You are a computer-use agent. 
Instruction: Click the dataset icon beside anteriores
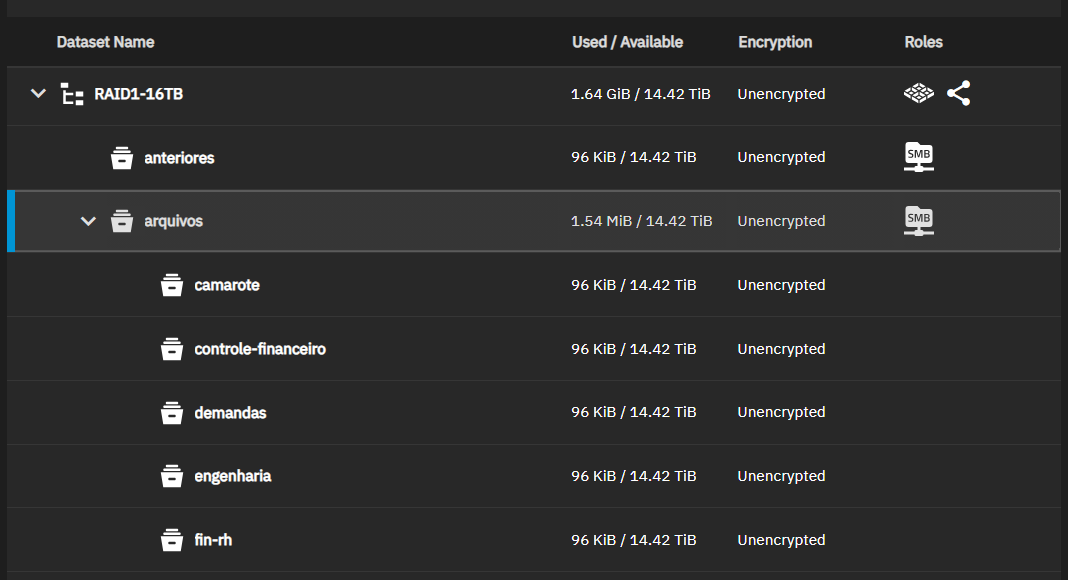click(122, 158)
